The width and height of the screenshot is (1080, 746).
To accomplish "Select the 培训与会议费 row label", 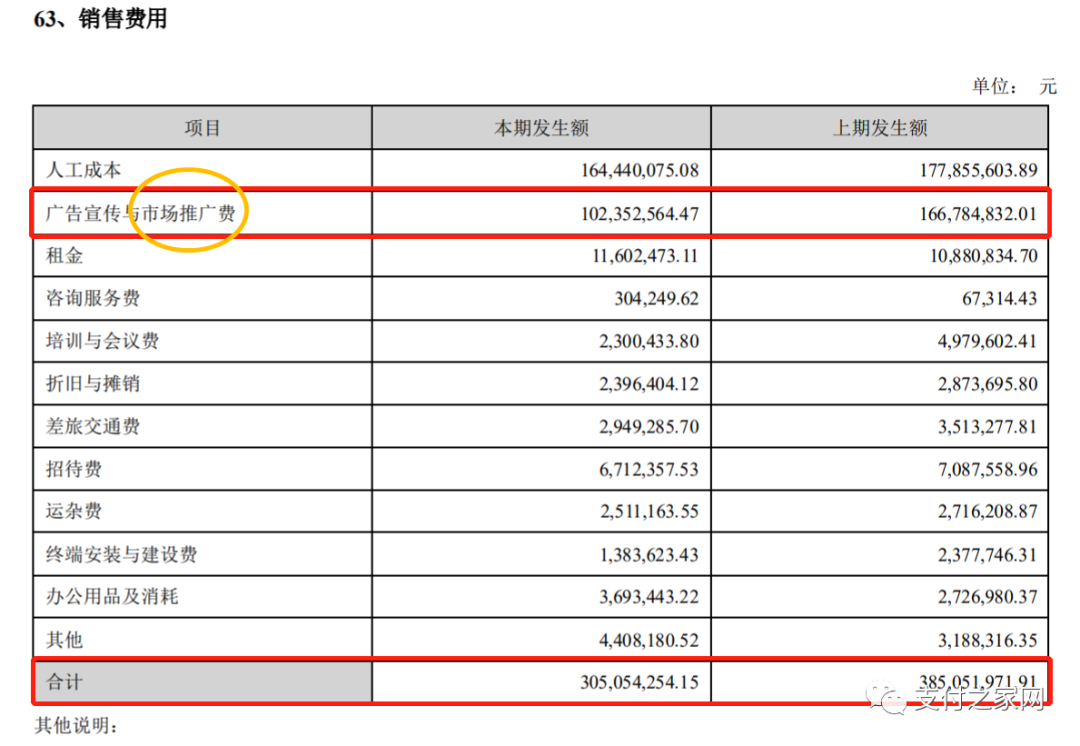I will click(103, 341).
